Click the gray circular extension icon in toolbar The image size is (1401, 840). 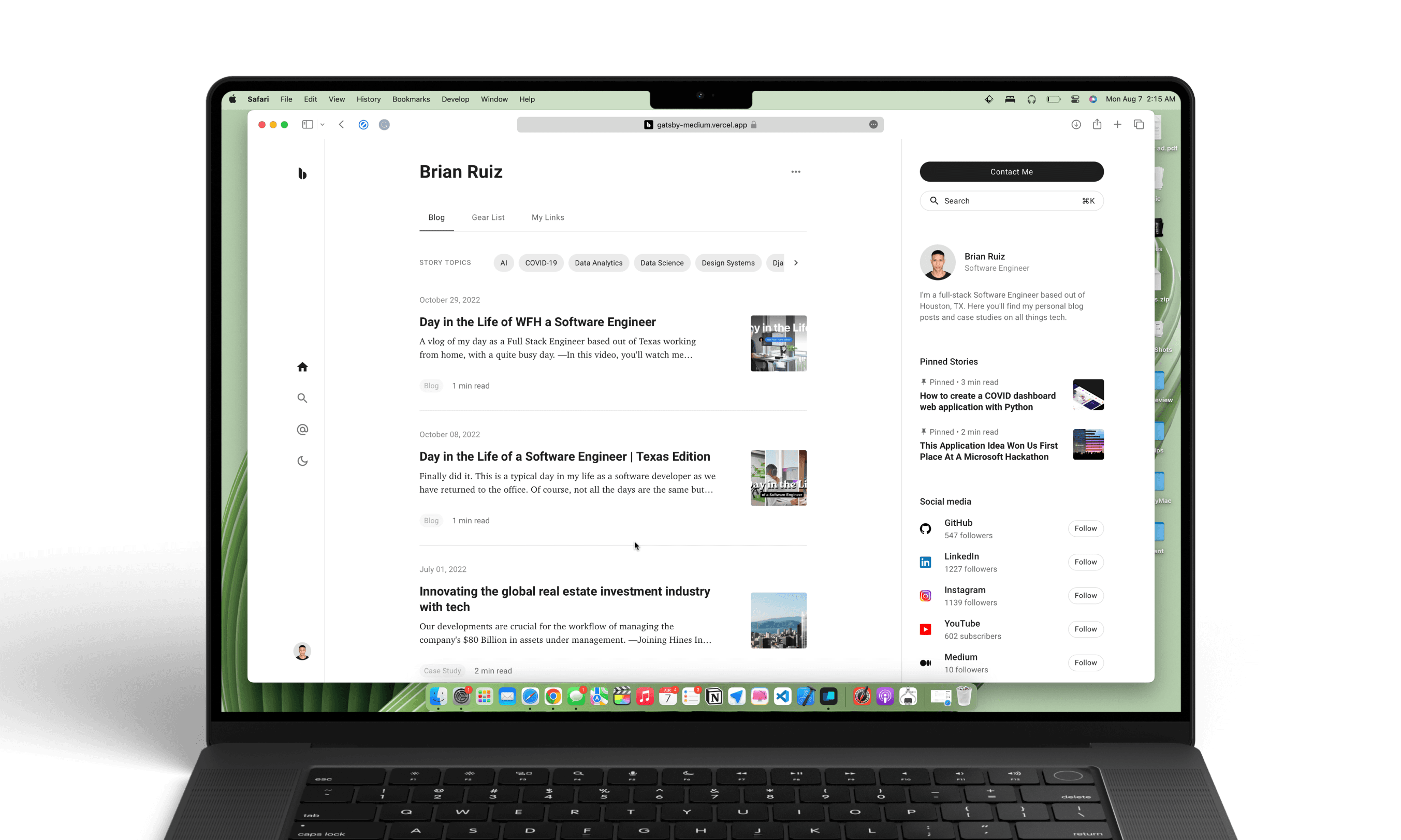384,125
